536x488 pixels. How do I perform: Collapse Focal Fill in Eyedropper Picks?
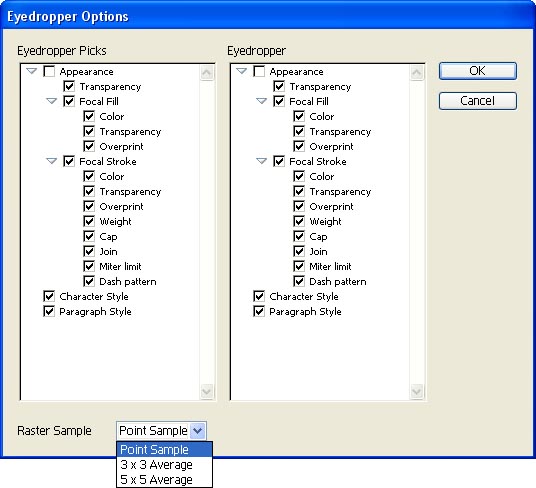click(52, 101)
